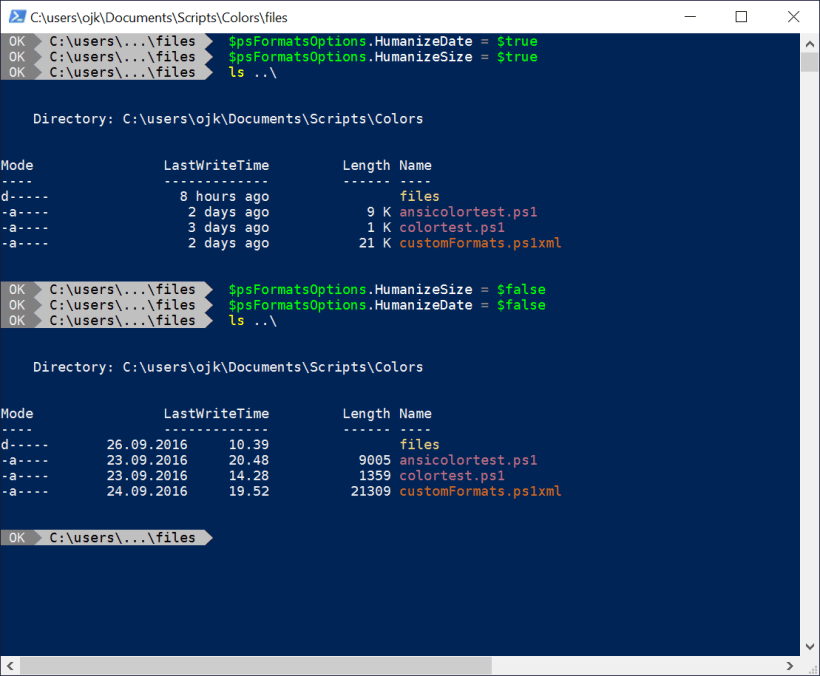Click the '9 K' humanized size value

tap(377, 212)
